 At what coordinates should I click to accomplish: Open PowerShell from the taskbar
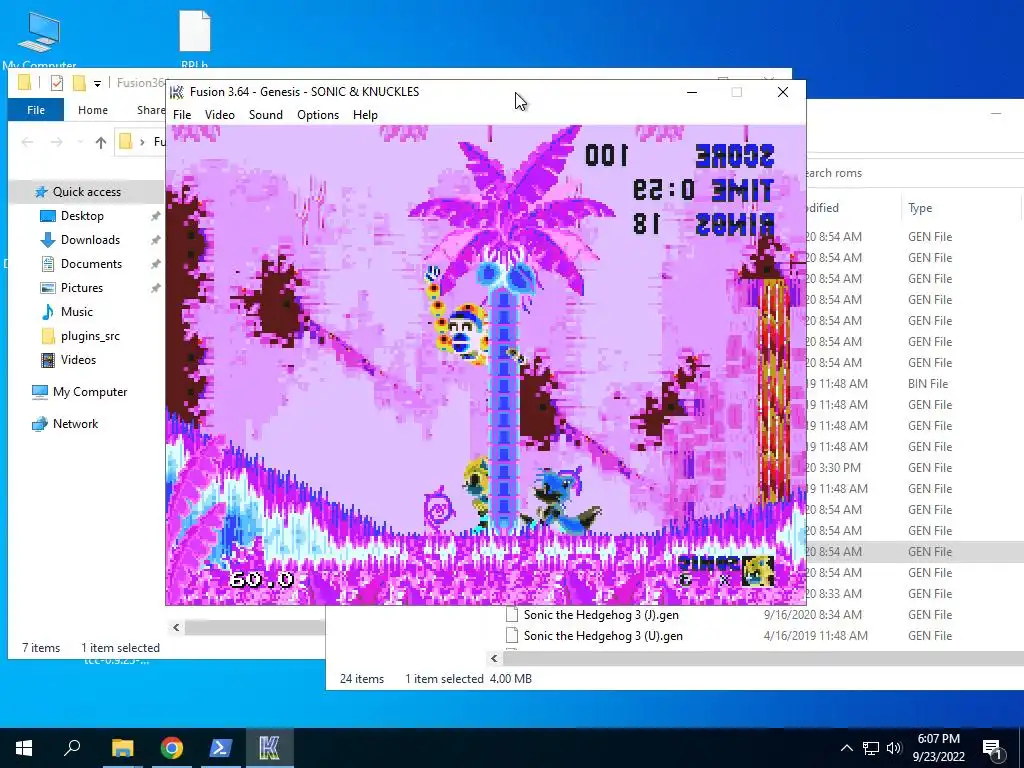click(x=221, y=748)
